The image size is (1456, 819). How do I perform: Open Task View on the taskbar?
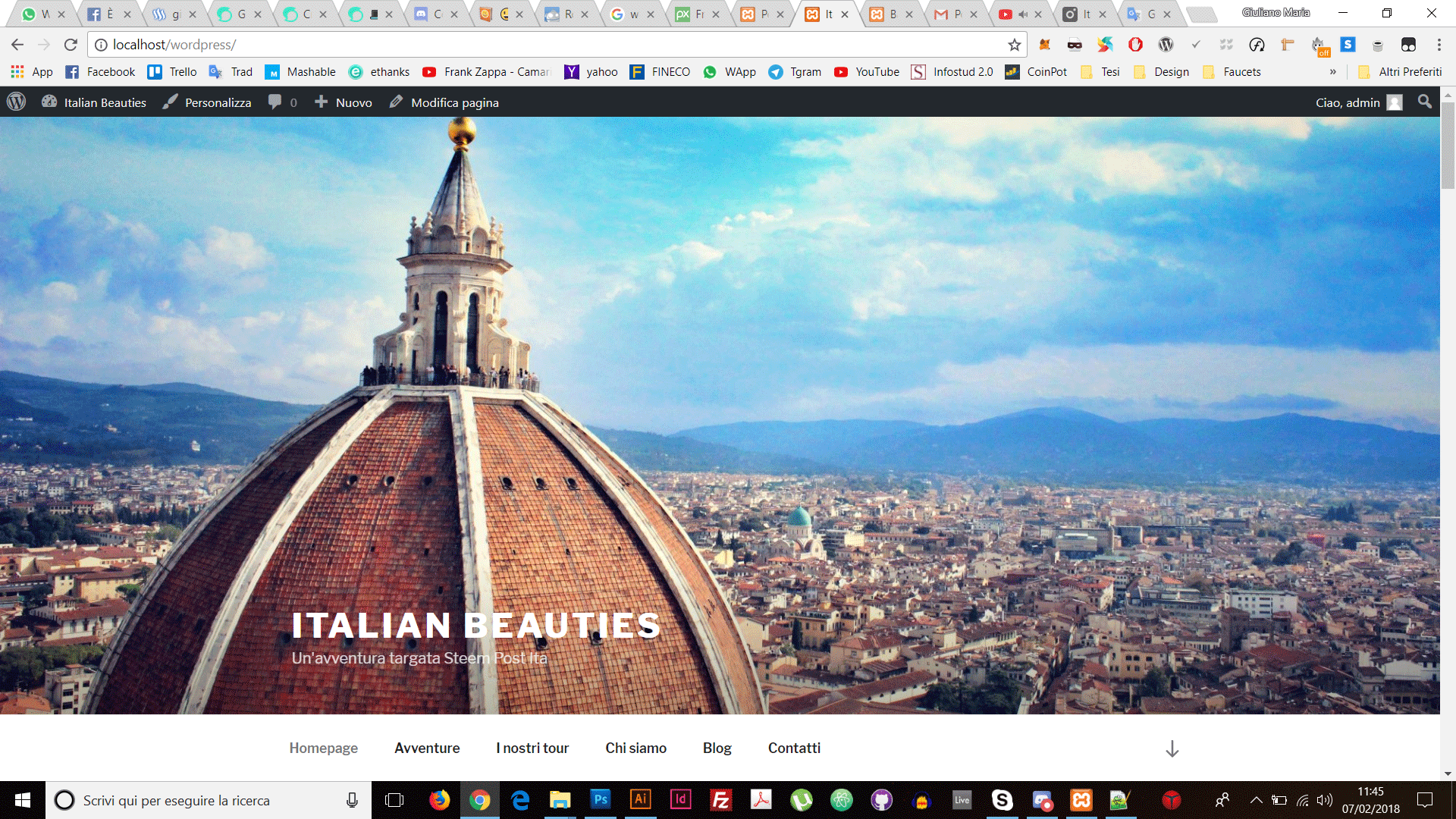coord(394,800)
